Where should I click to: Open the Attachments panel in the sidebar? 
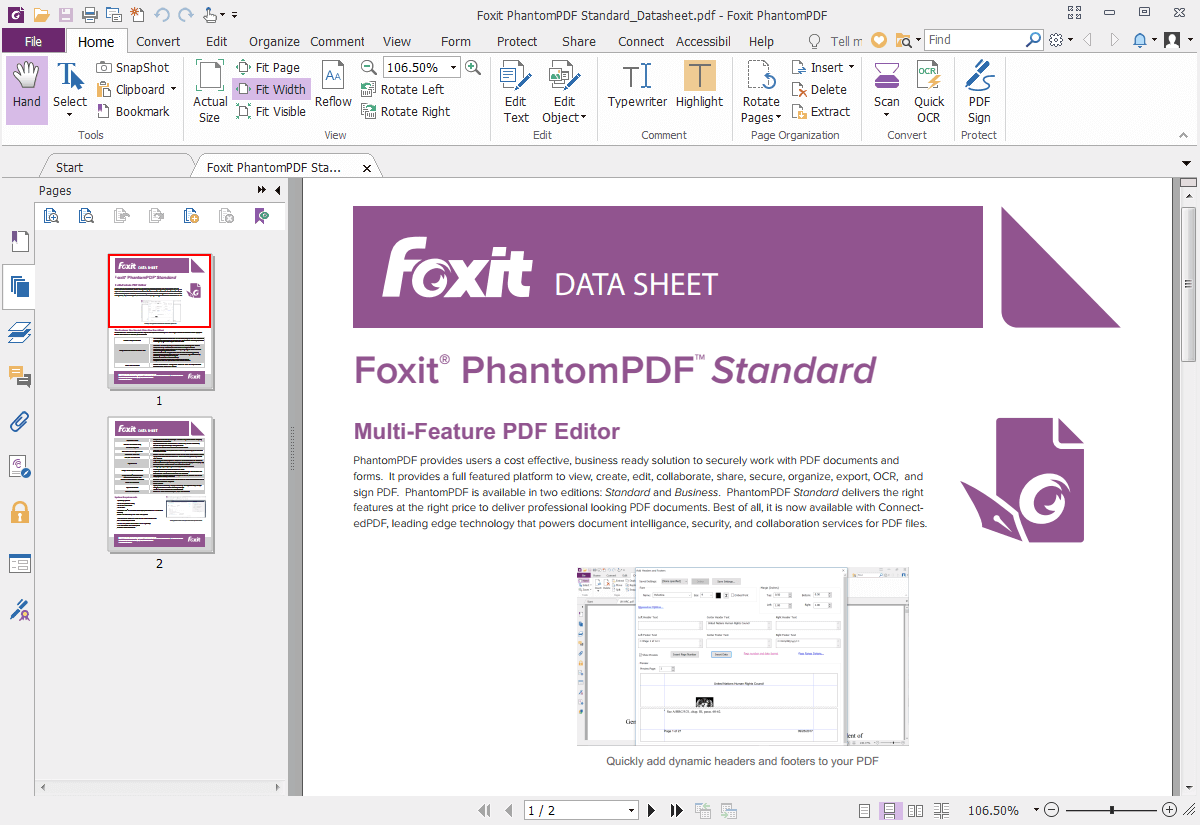coord(18,421)
